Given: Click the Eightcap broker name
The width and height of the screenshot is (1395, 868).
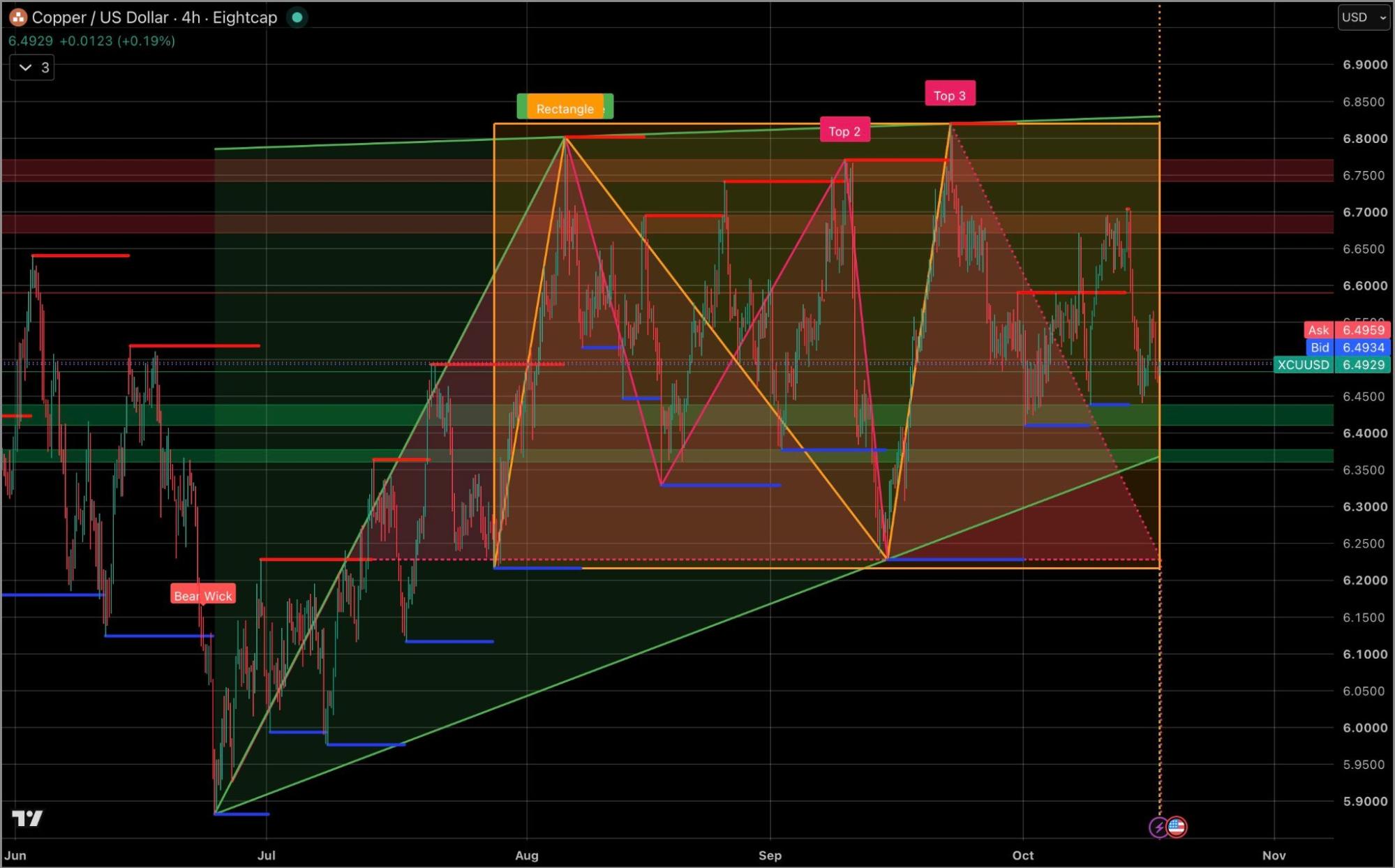Looking at the screenshot, I should pos(245,17).
